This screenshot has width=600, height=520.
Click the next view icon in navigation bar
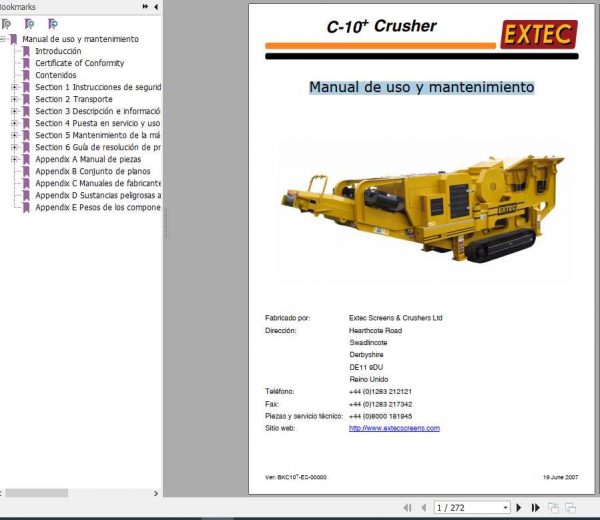(x=570, y=508)
